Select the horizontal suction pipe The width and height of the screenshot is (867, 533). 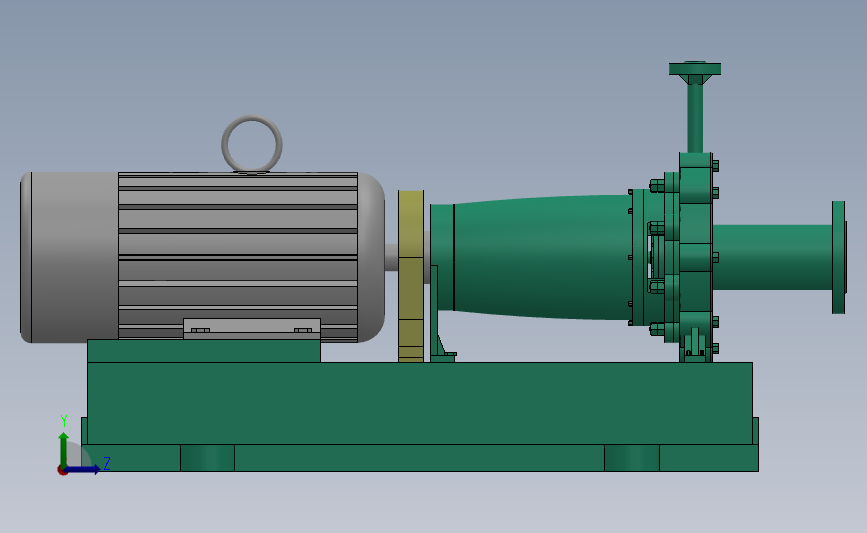pyautogui.click(x=772, y=257)
